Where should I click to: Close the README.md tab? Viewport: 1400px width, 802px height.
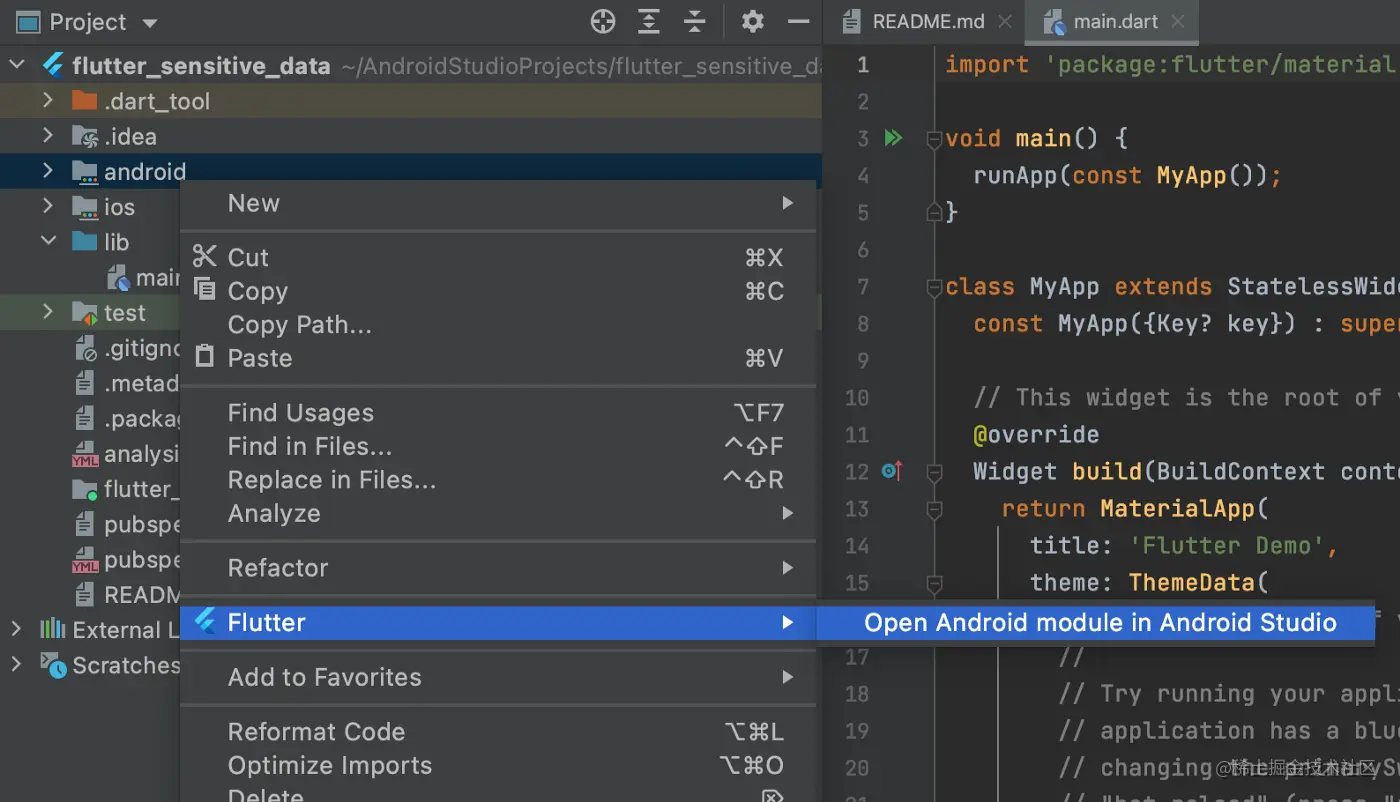(1005, 21)
